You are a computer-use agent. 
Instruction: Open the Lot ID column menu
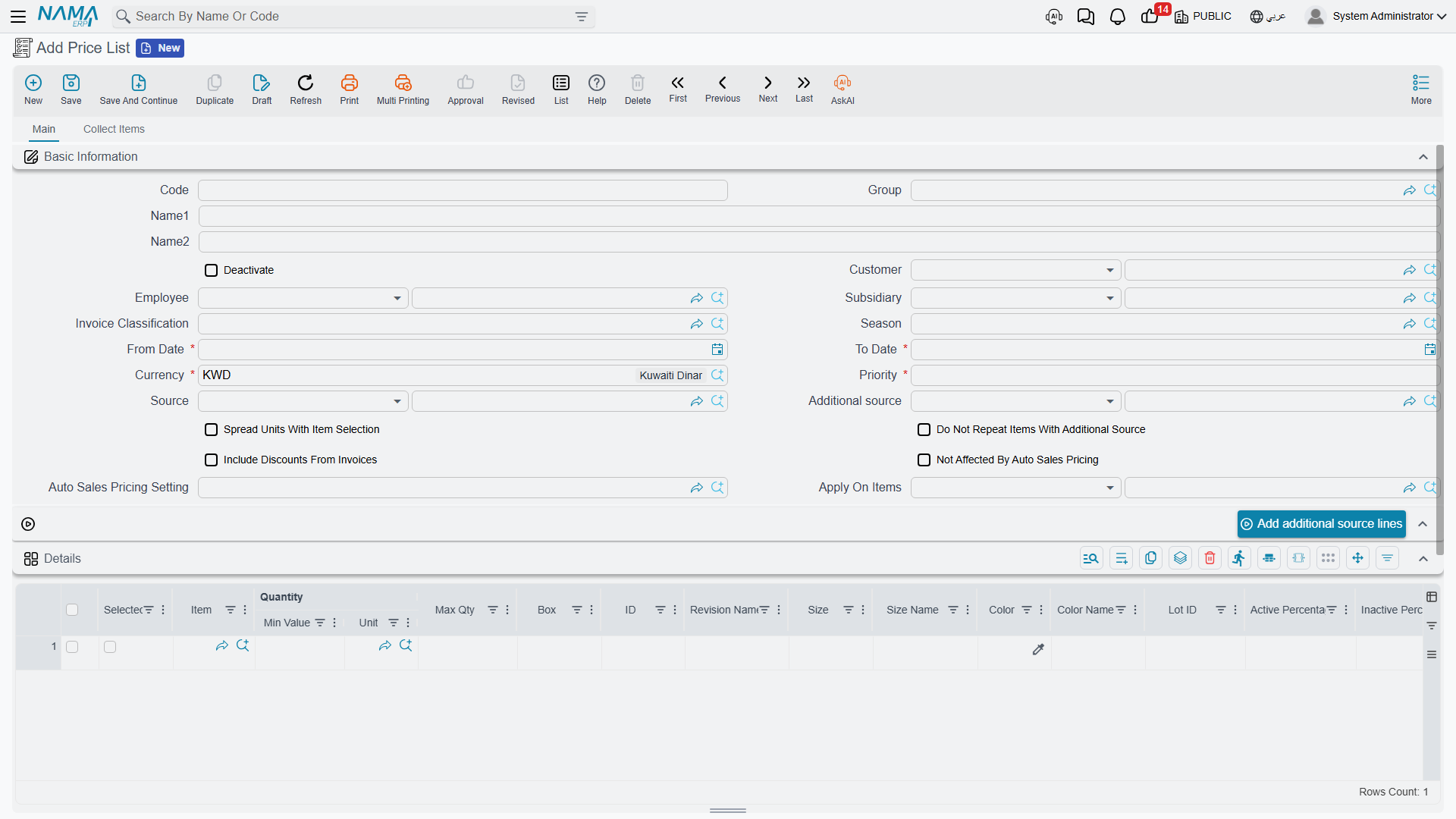(1235, 610)
